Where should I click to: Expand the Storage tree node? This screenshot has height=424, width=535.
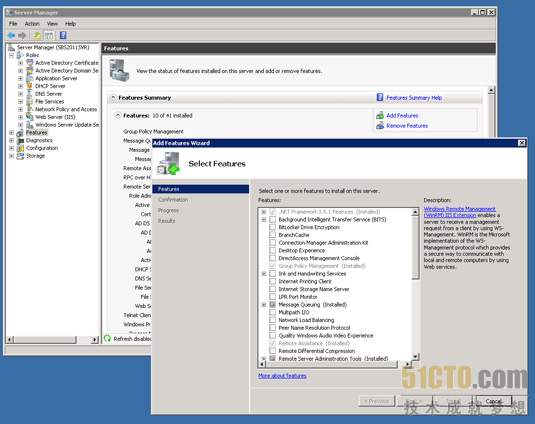[12, 156]
